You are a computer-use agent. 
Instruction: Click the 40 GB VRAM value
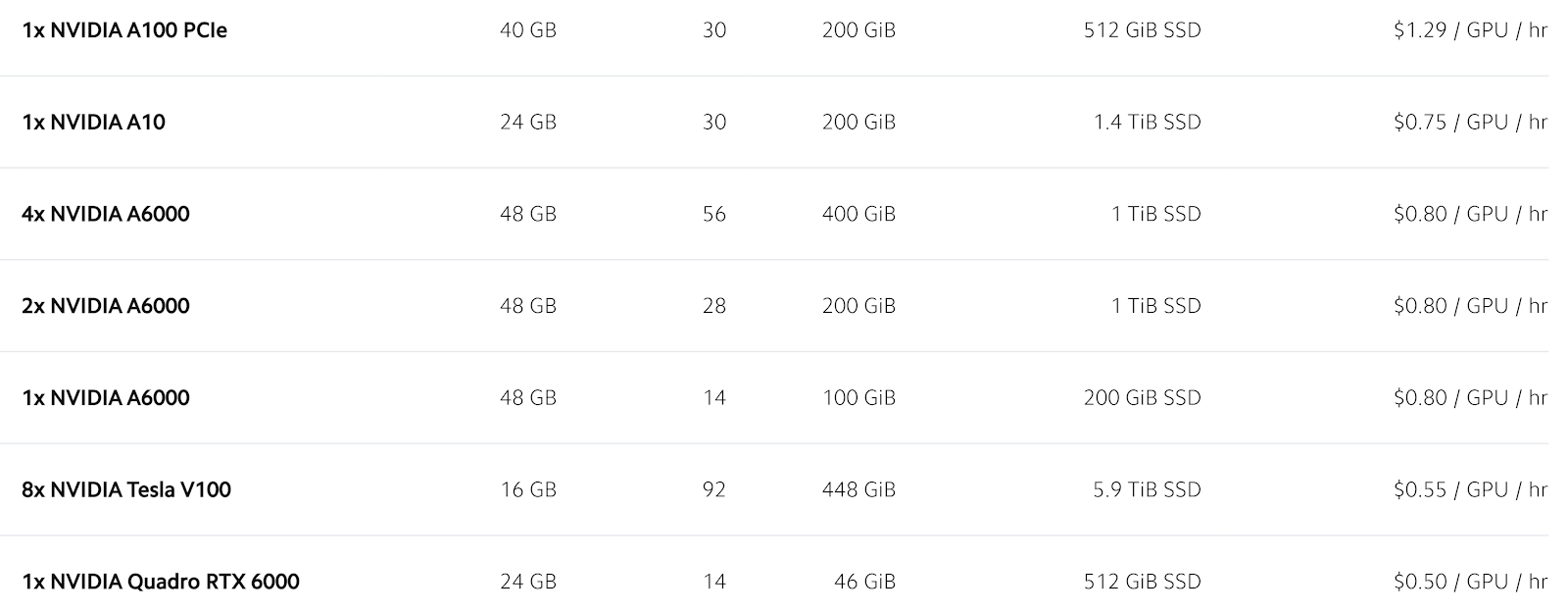[x=528, y=30]
